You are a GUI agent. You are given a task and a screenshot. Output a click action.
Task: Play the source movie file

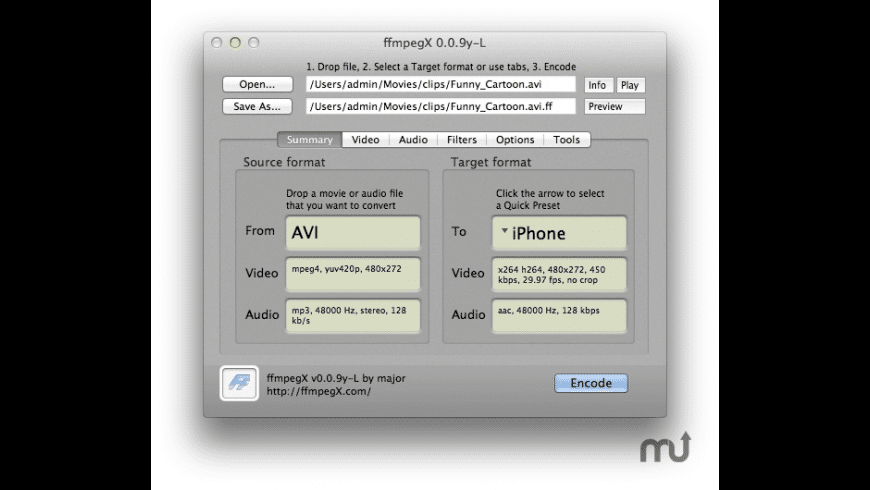coord(630,85)
